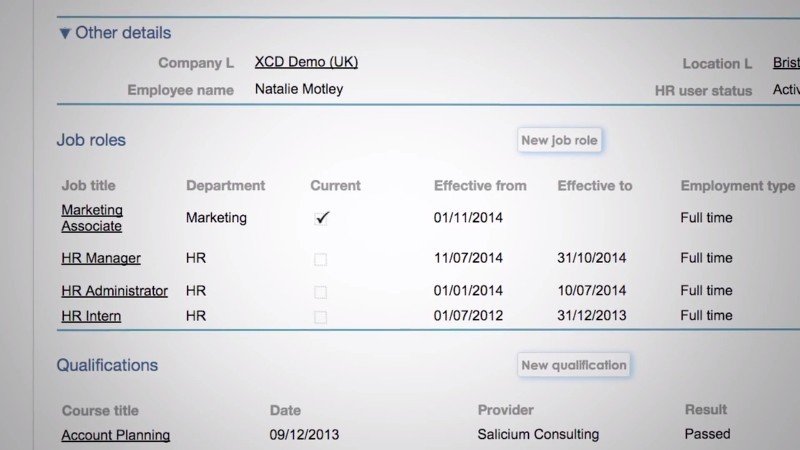Toggle Current checkbox for HR Intern

320,317
